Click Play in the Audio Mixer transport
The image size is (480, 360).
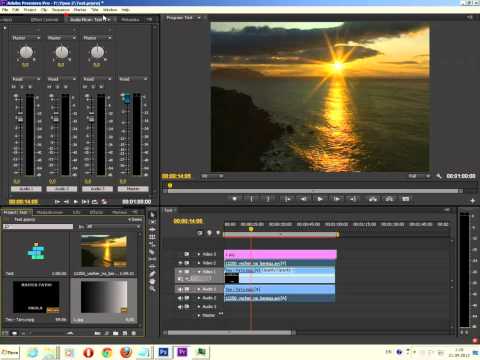click(76, 202)
